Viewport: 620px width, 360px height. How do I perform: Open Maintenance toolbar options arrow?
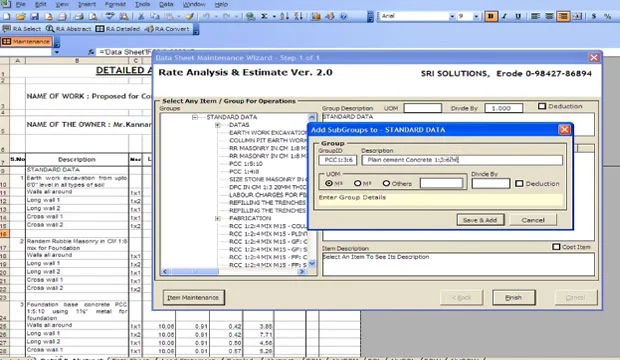point(57,42)
